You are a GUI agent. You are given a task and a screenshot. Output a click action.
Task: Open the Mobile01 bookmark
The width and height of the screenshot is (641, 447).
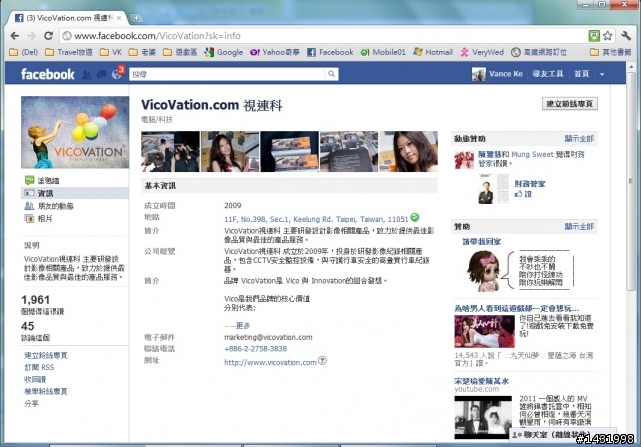383,52
